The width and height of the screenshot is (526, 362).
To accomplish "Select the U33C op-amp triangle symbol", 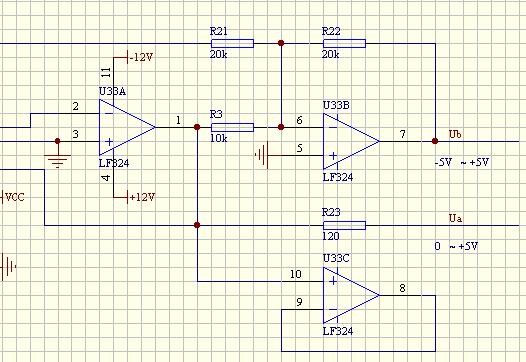I will 351,295.
